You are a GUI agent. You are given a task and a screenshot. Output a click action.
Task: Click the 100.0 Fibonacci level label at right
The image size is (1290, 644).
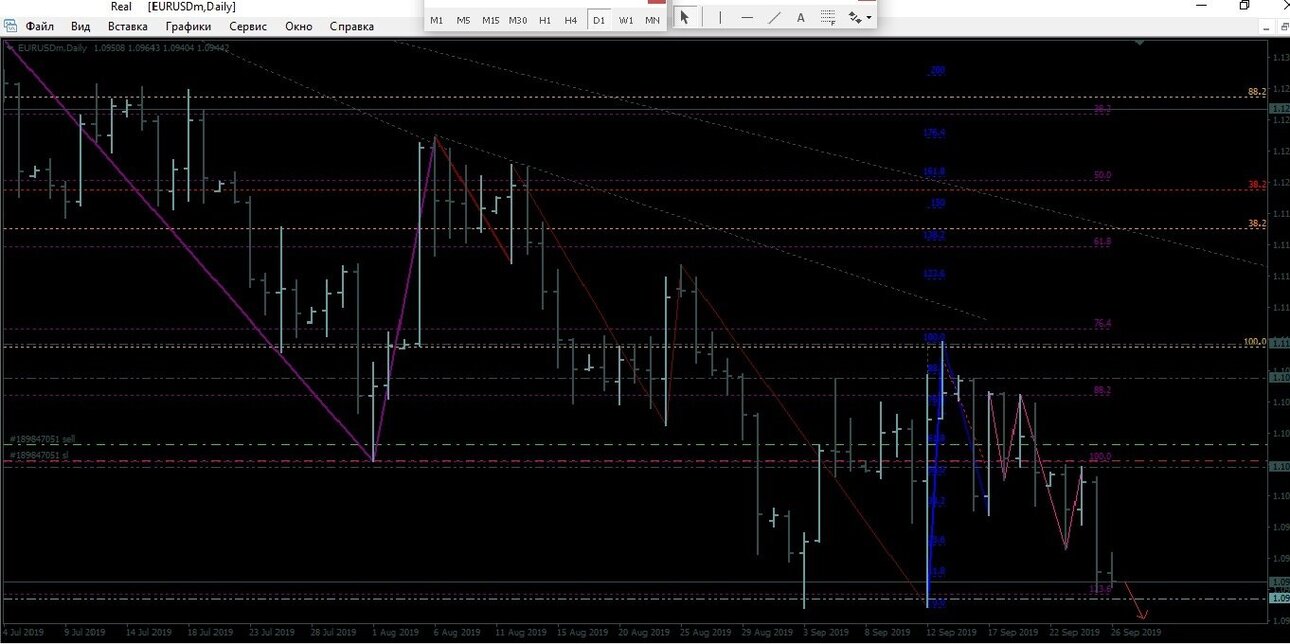(x=1255, y=342)
